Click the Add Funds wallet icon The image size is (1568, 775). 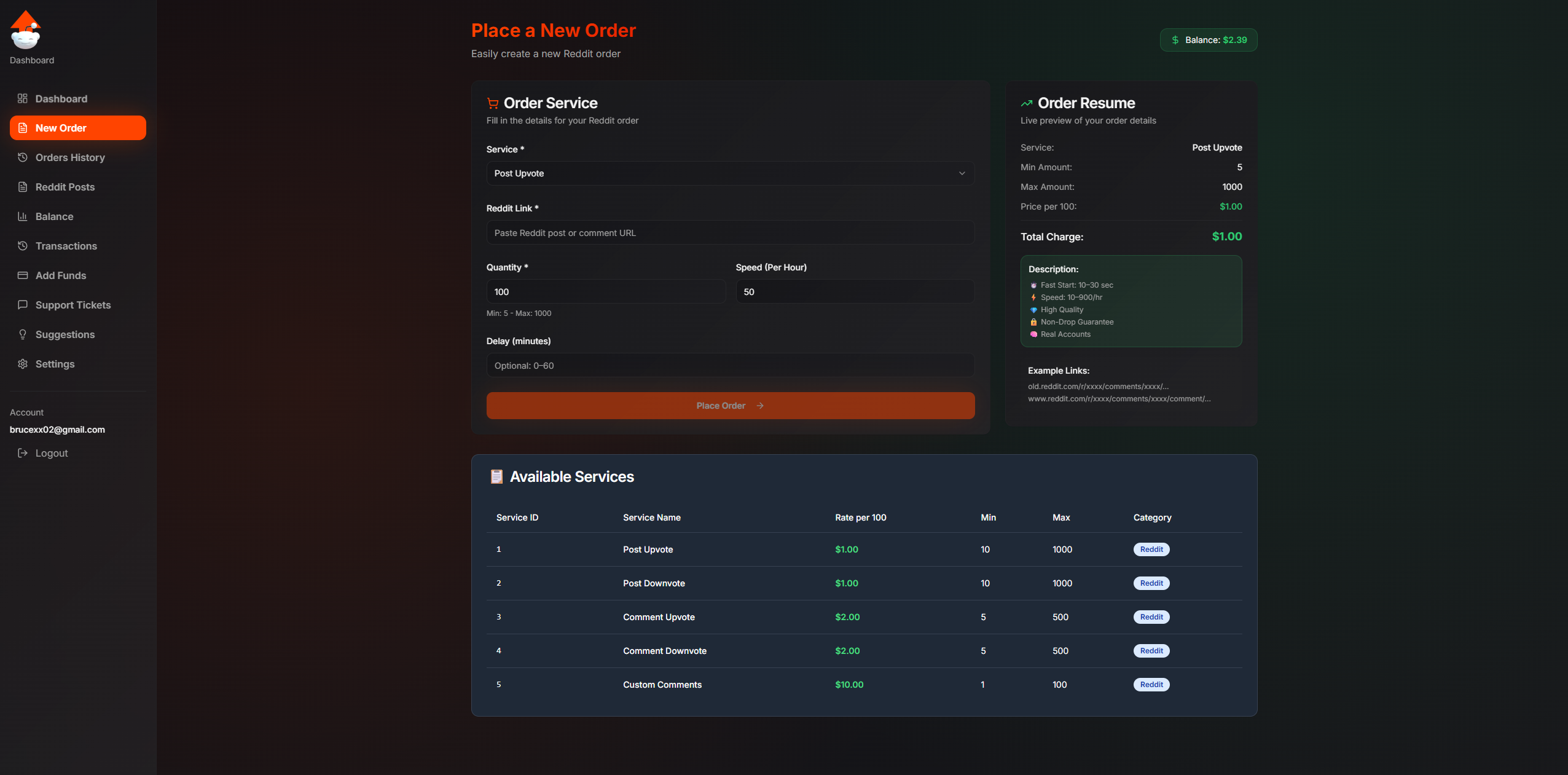point(22,275)
